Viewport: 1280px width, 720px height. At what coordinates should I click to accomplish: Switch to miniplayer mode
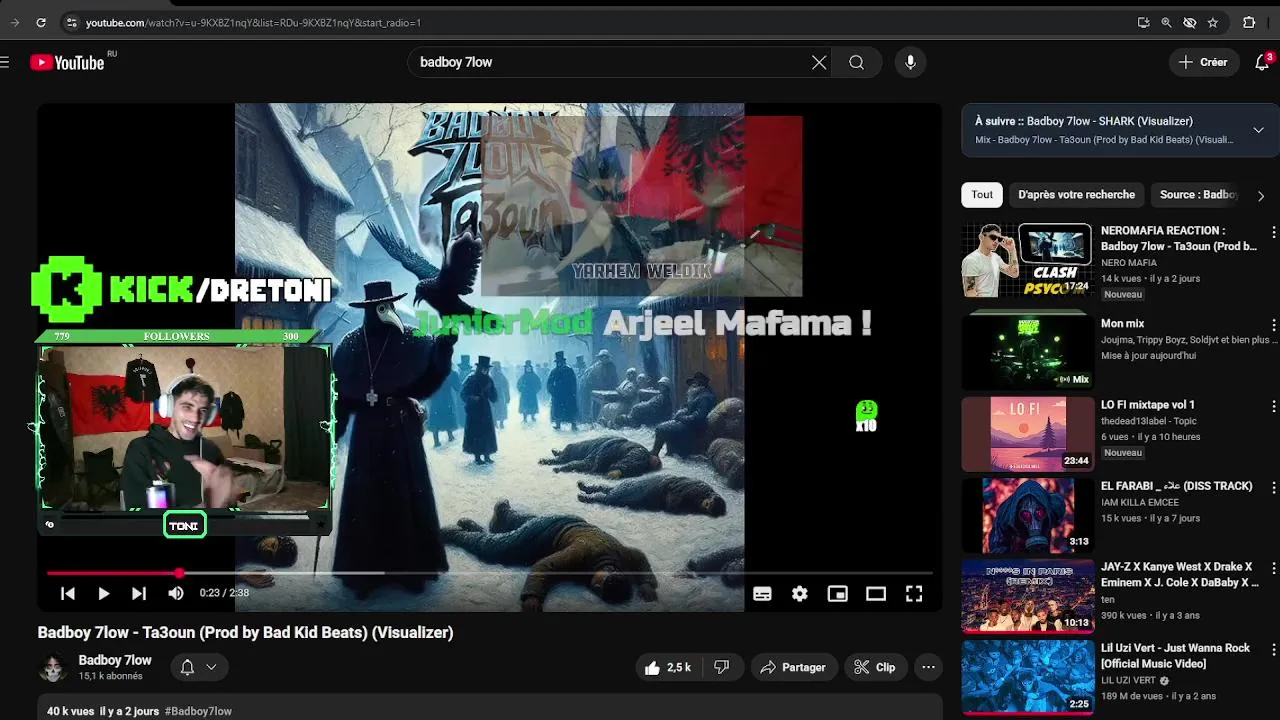(838, 594)
